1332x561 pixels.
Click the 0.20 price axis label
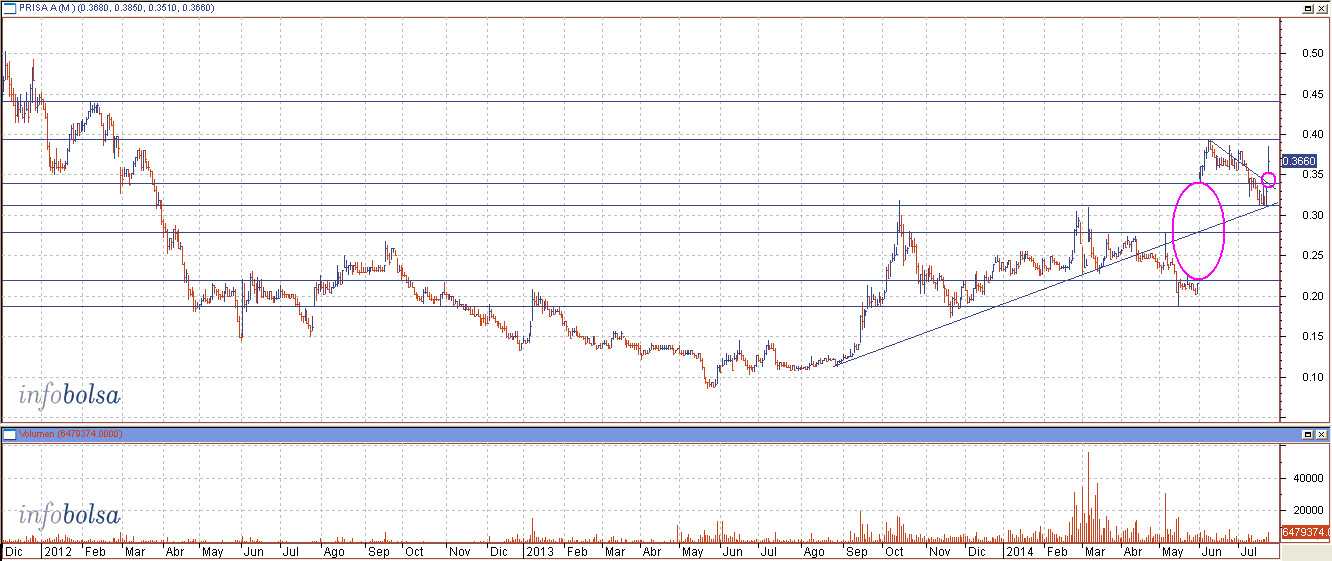pyautogui.click(x=1311, y=297)
